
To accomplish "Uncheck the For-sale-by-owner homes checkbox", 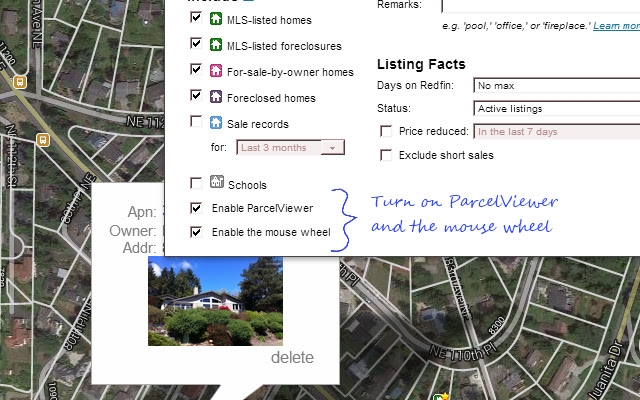I will [196, 70].
